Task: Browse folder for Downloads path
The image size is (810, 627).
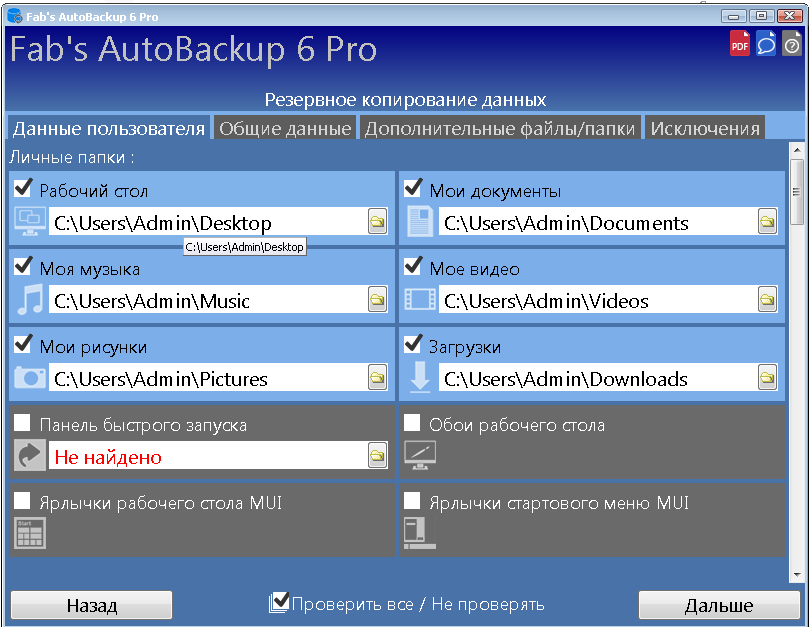Action: tap(768, 378)
